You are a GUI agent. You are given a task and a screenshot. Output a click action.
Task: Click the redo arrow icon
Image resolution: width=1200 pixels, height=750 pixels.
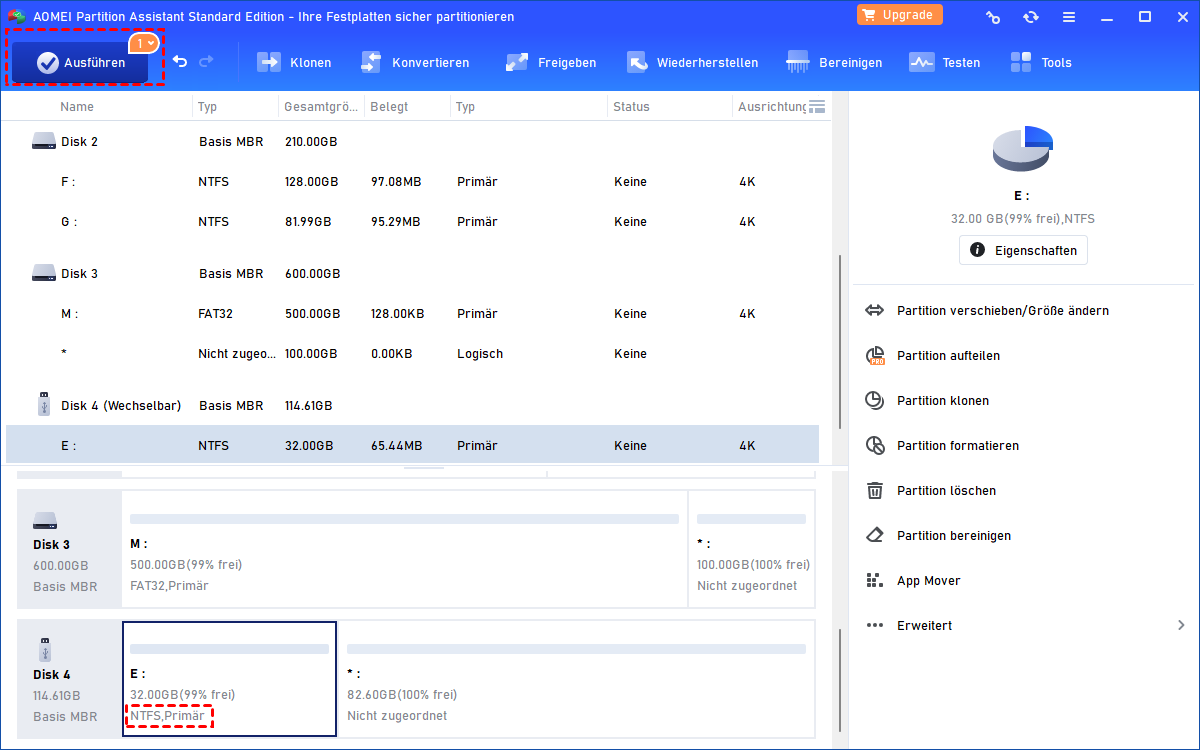pyautogui.click(x=206, y=62)
